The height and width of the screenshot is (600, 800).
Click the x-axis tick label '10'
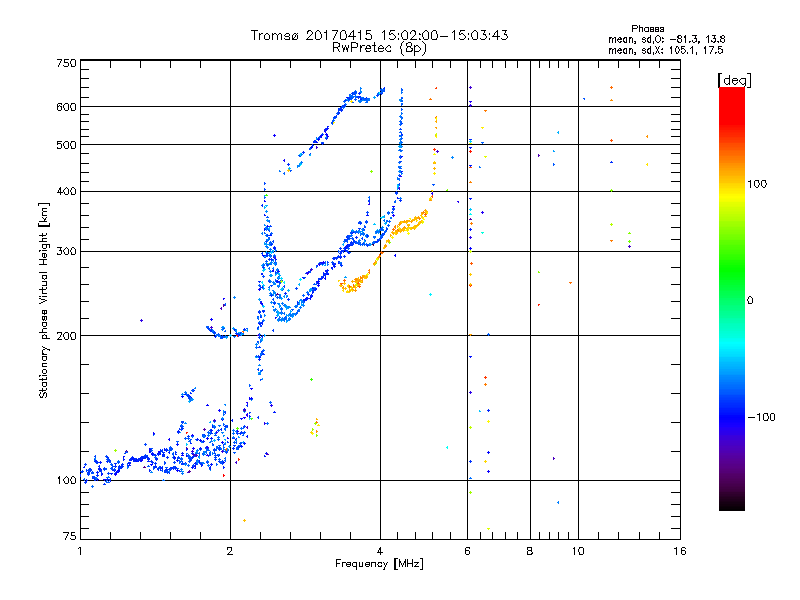578,551
